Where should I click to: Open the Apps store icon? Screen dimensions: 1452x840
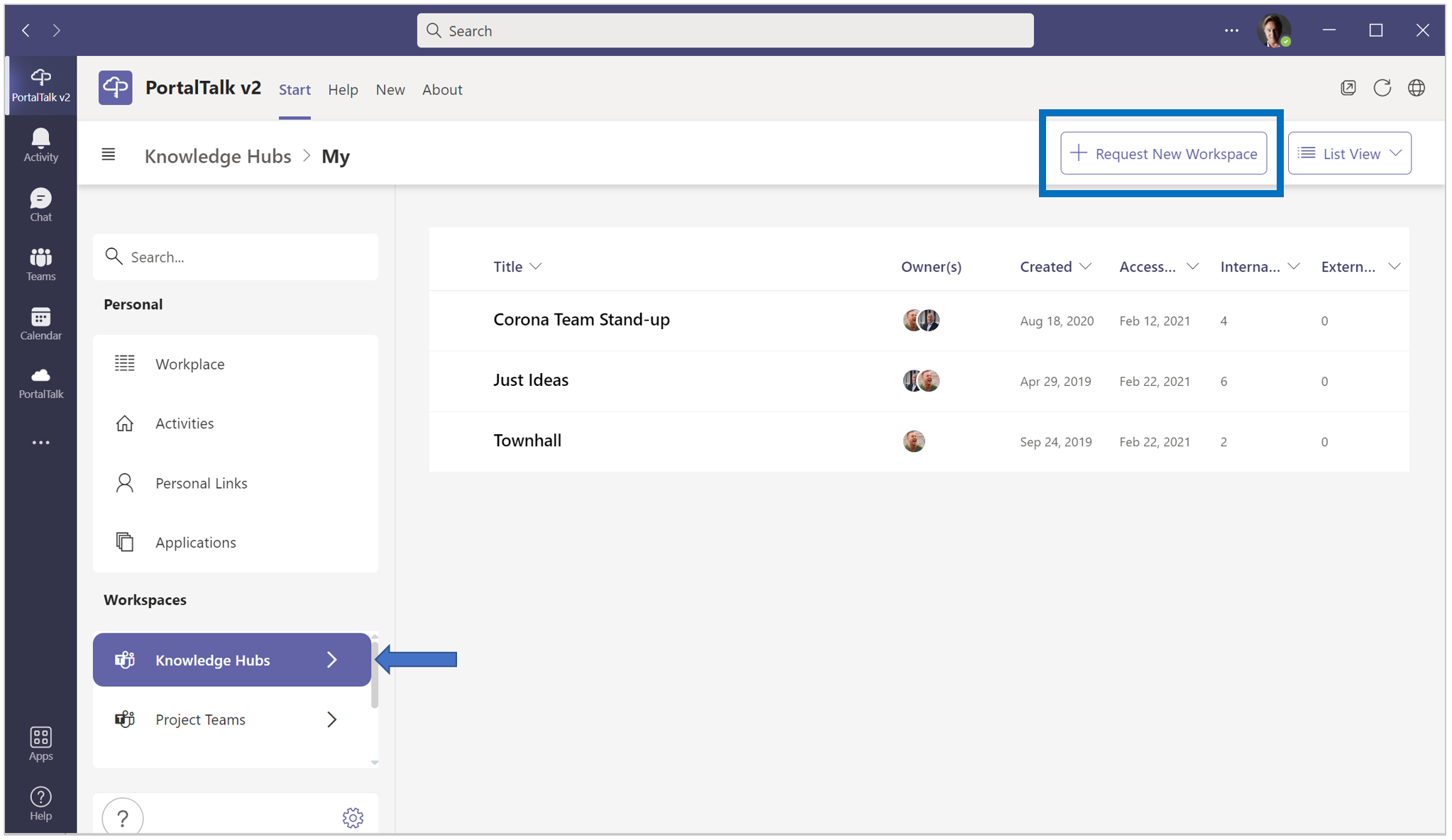(41, 744)
